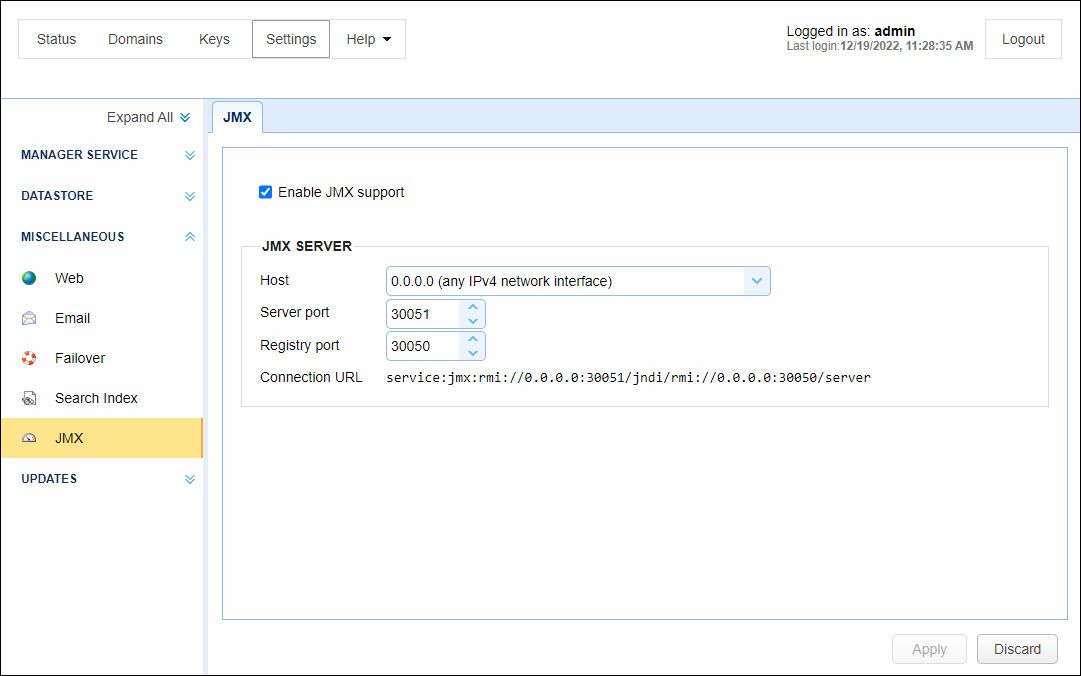Click the MANAGER SERVICE heading
Screen dimensions: 1081x676
pyautogui.click(x=79, y=155)
